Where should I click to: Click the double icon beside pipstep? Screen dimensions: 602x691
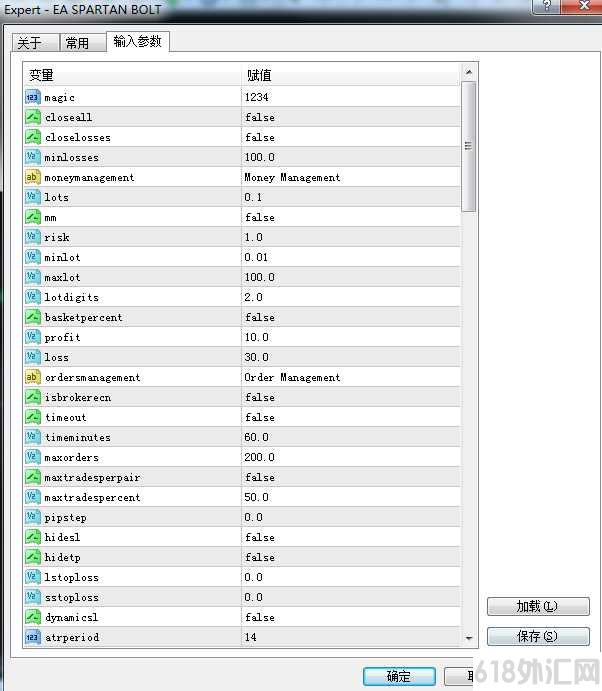33,517
